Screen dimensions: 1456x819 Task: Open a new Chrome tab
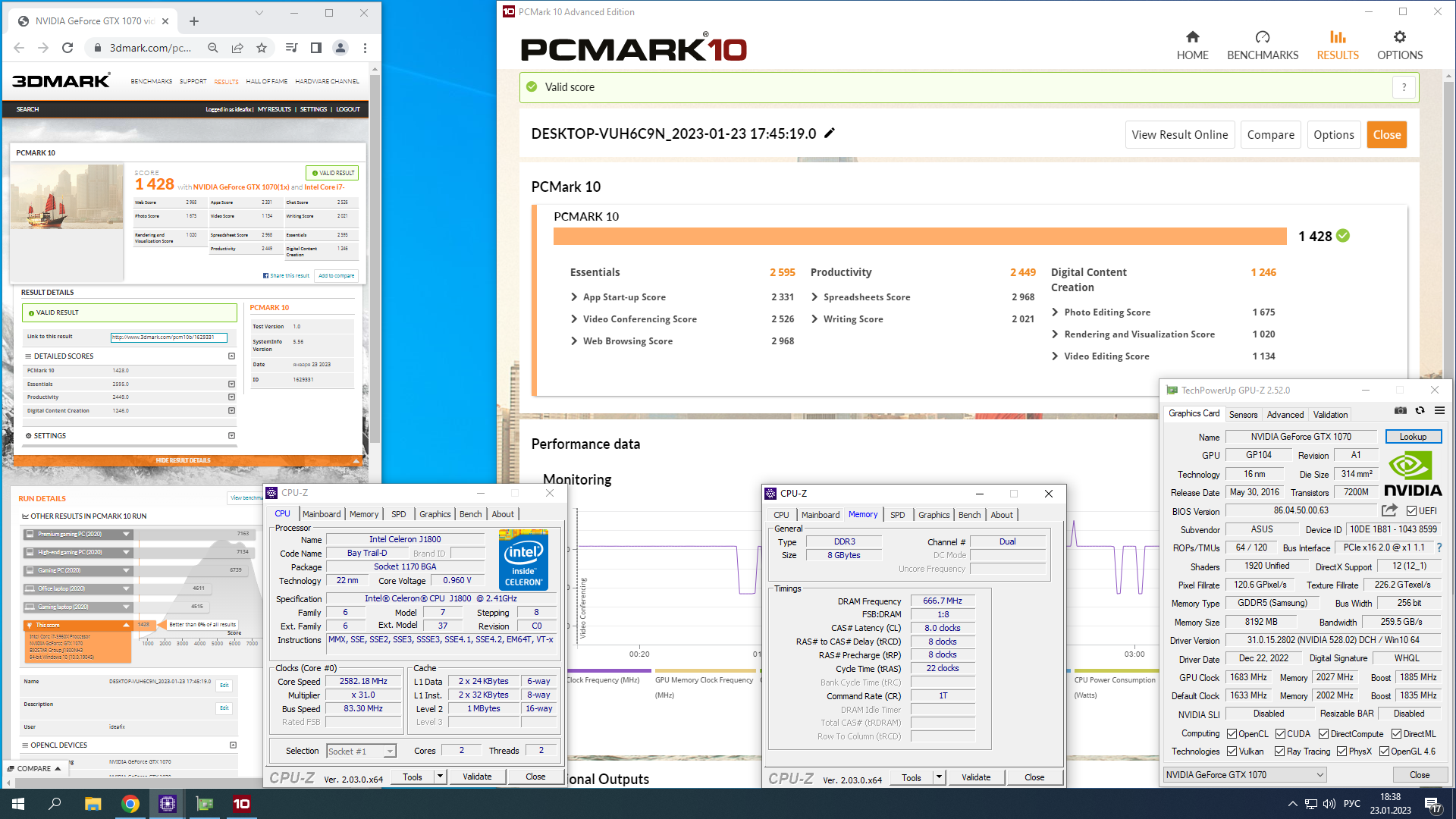click(194, 21)
